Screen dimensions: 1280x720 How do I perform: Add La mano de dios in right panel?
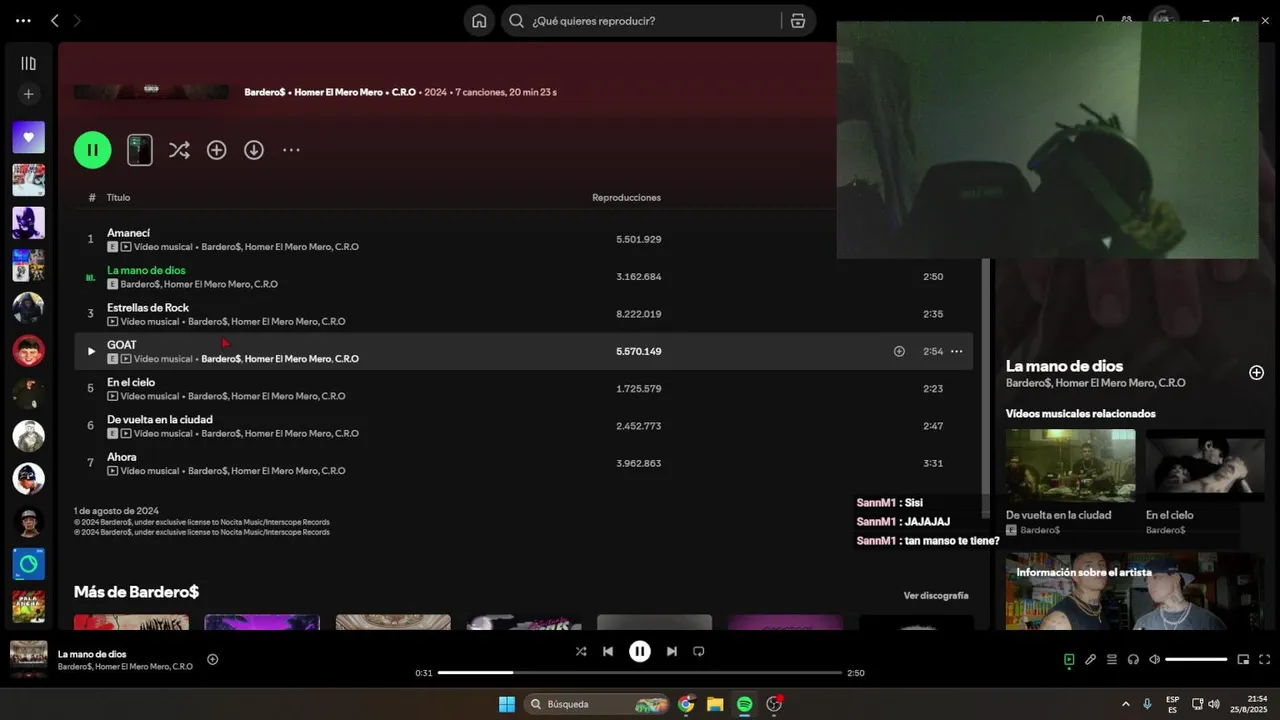point(1256,373)
